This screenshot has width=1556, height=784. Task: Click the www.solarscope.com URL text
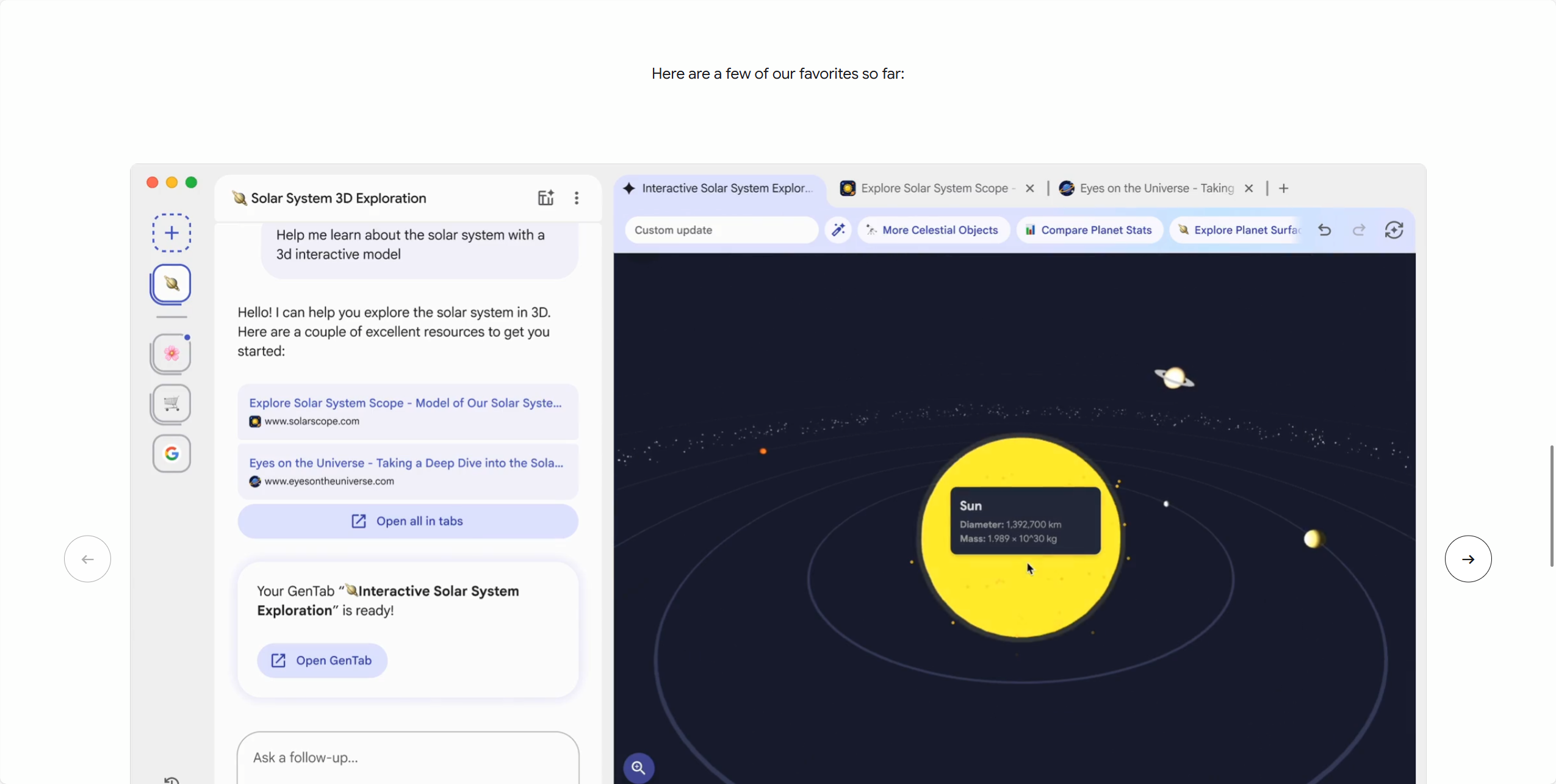click(x=312, y=421)
